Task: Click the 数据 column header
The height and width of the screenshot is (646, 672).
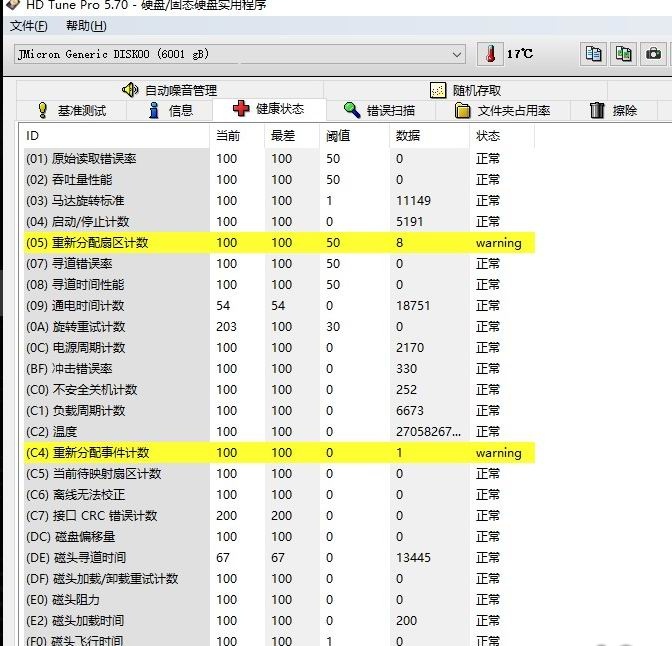Action: tap(408, 135)
